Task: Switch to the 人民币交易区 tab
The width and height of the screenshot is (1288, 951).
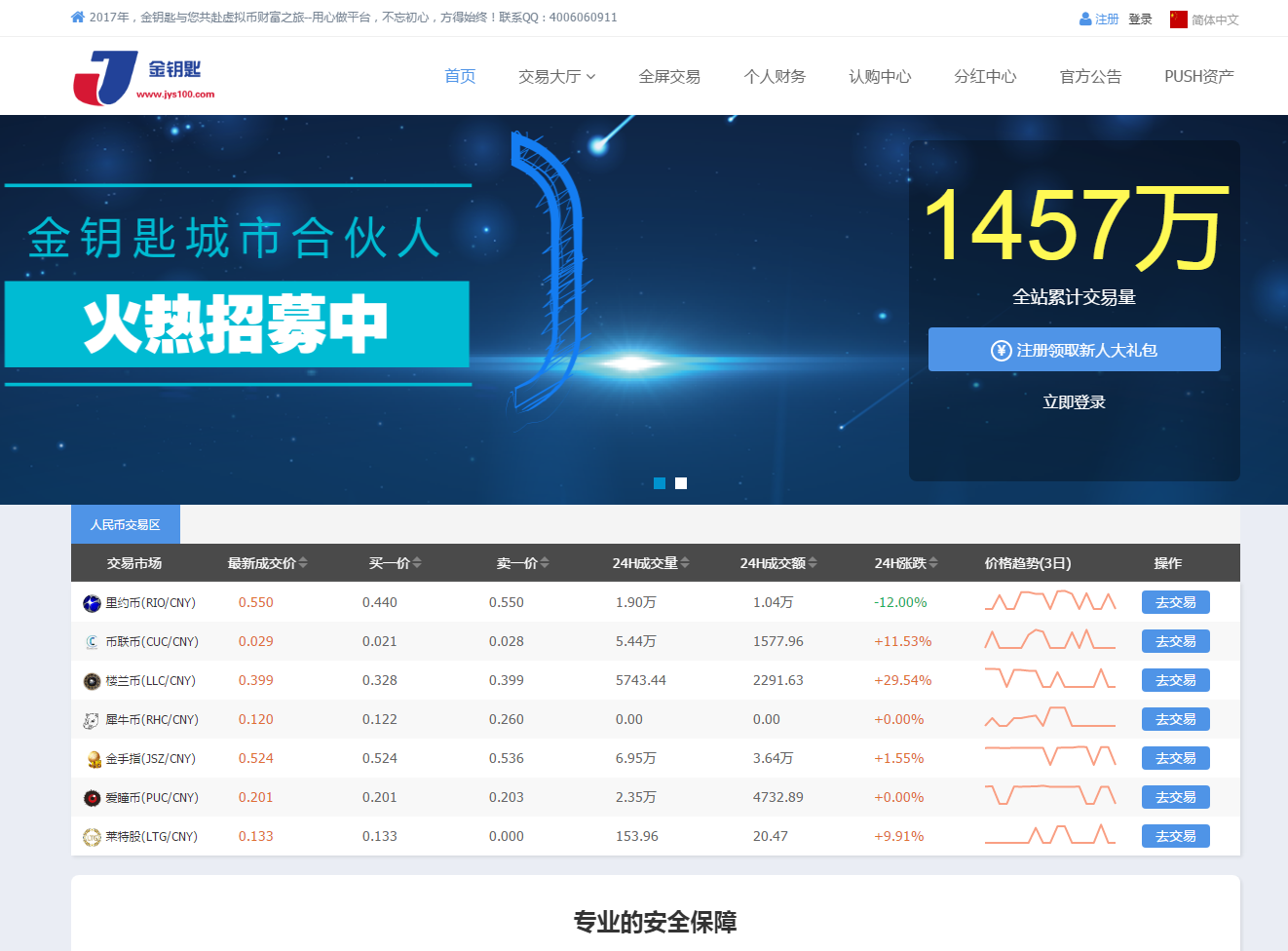Action: click(125, 523)
